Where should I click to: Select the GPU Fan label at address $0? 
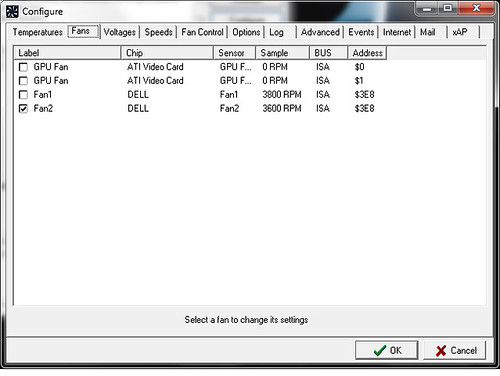(51, 67)
